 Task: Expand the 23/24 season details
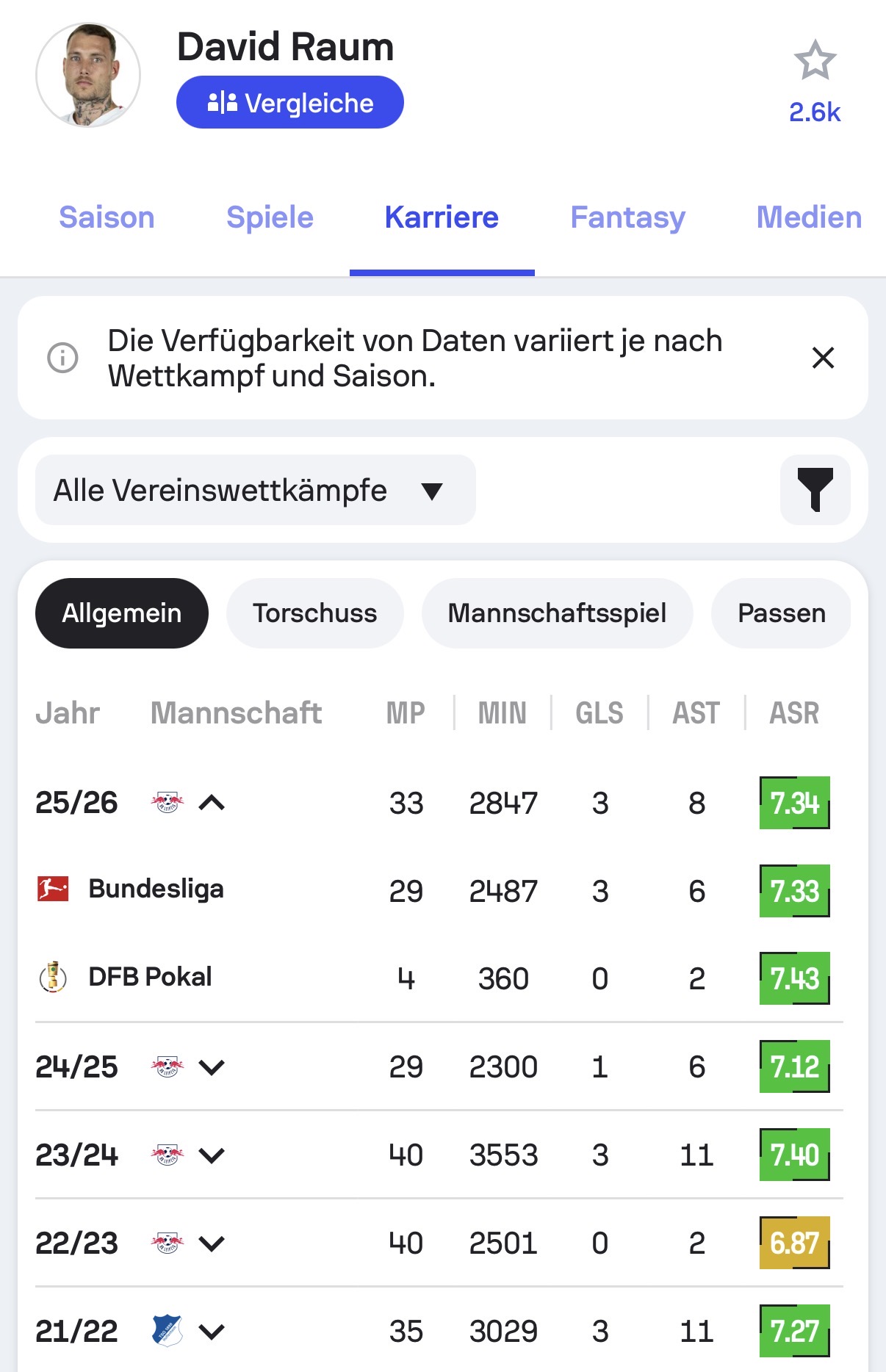coord(212,1155)
